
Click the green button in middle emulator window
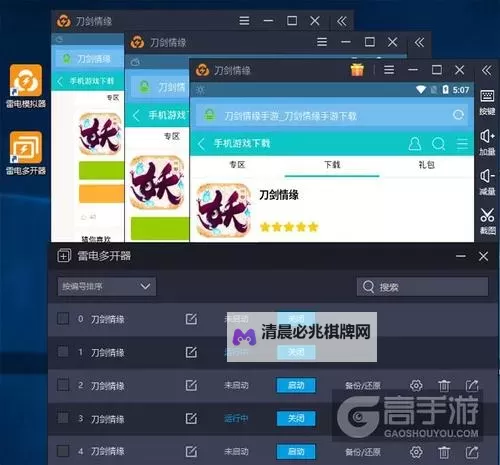[160, 228]
